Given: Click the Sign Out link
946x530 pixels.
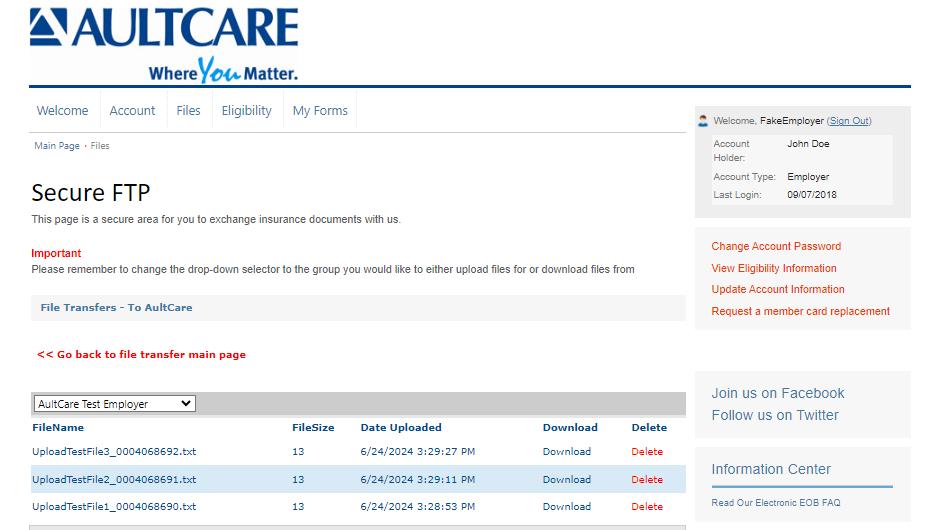Looking at the screenshot, I should click(849, 121).
